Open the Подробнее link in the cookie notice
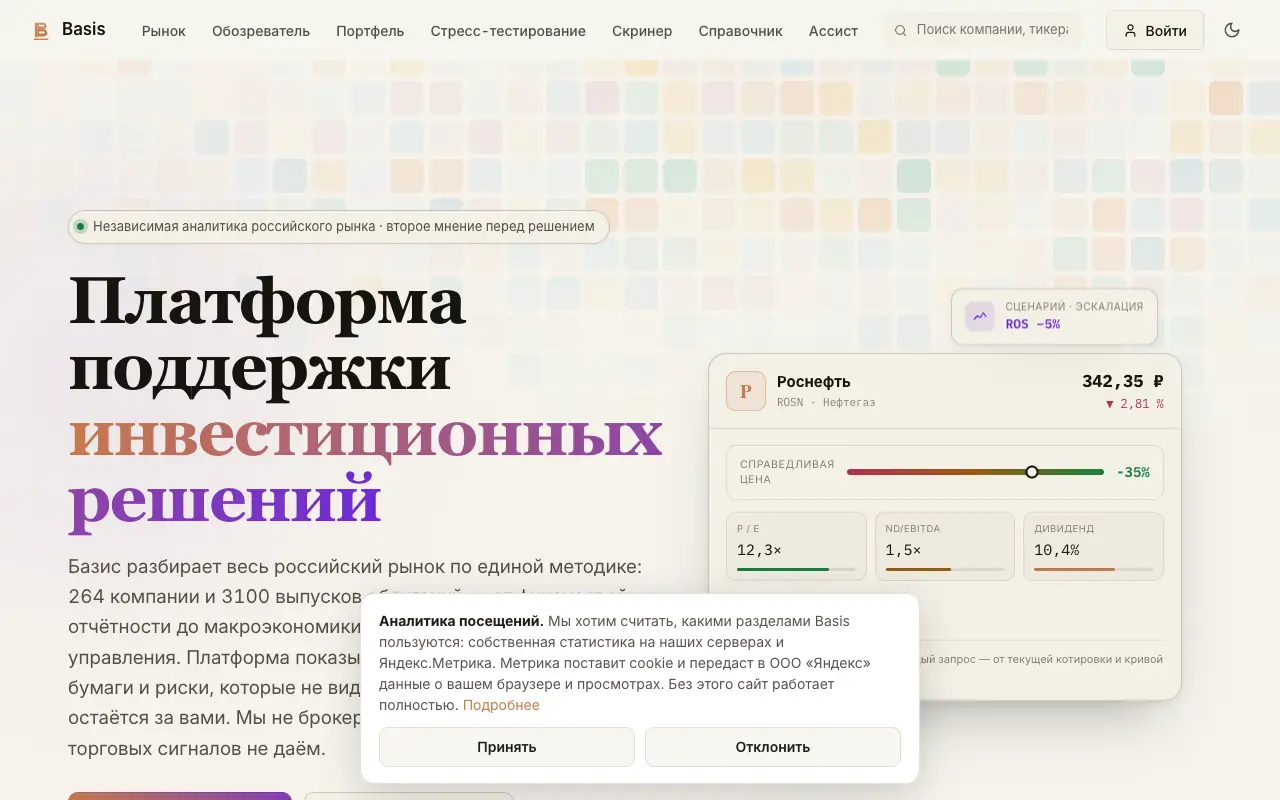1280x800 pixels. point(501,705)
